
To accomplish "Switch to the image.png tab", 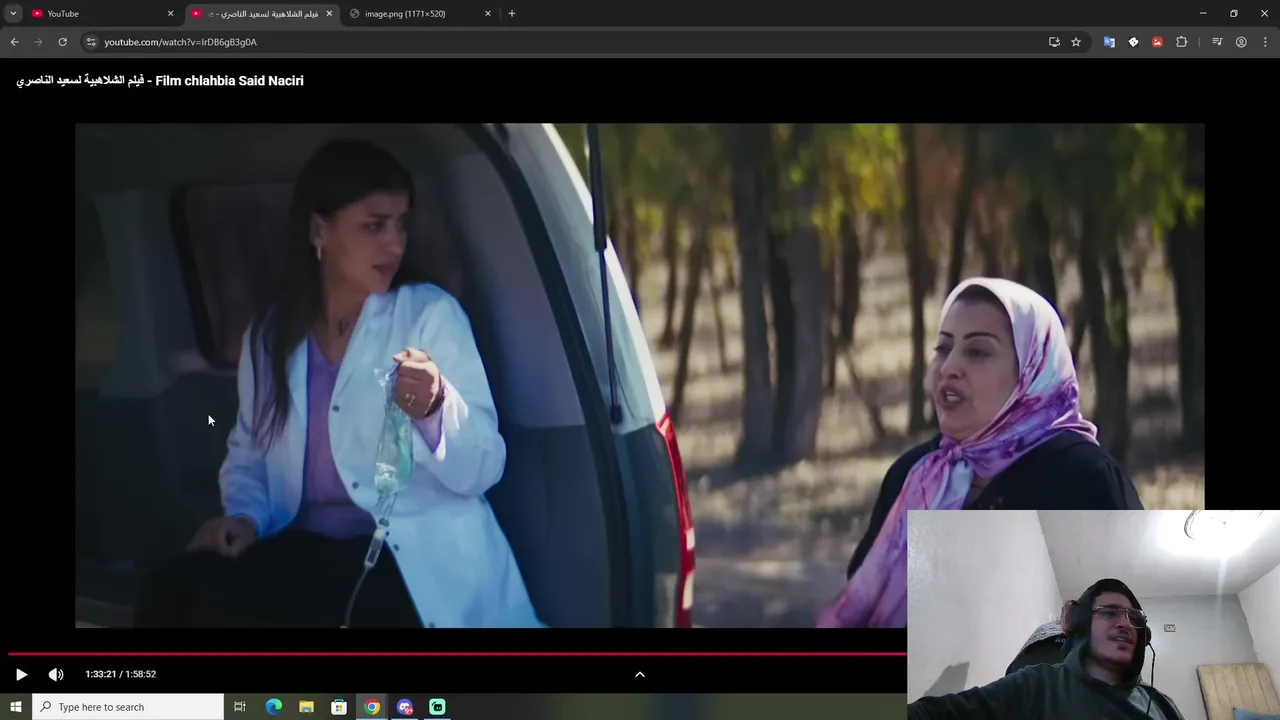I will [418, 13].
